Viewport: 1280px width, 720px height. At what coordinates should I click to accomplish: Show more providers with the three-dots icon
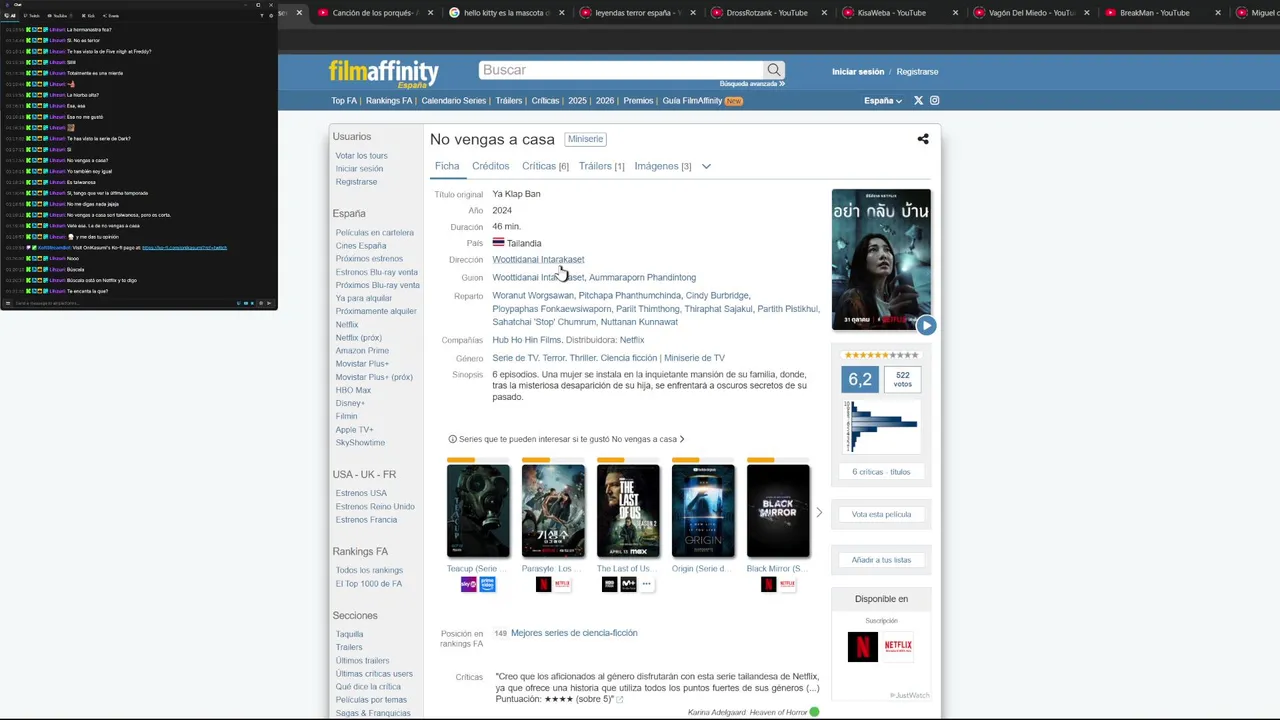pyautogui.click(x=646, y=585)
